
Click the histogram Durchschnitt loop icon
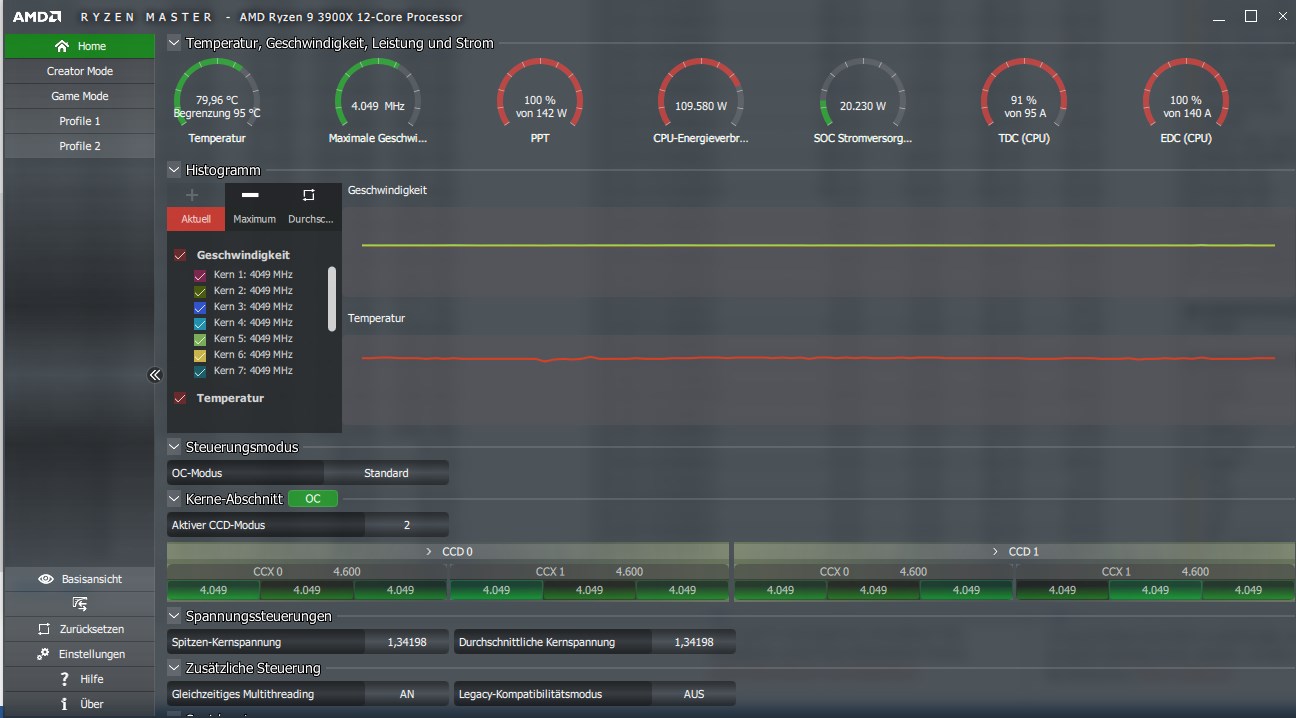click(308, 195)
